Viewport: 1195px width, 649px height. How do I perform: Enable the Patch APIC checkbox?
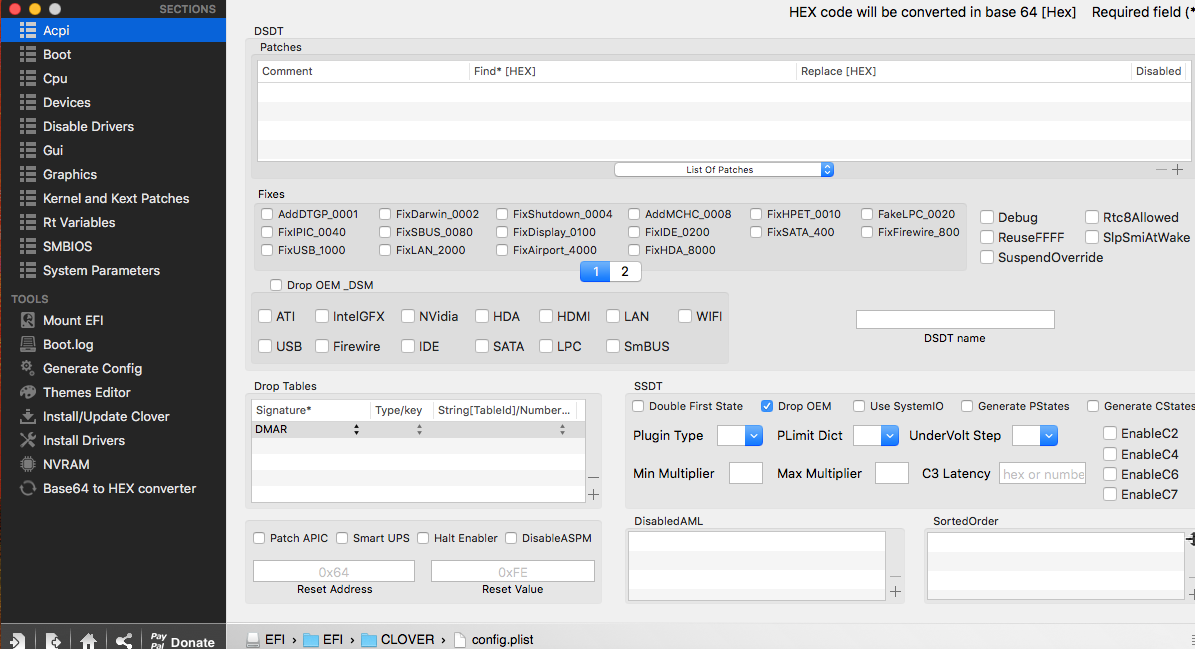tap(260, 538)
